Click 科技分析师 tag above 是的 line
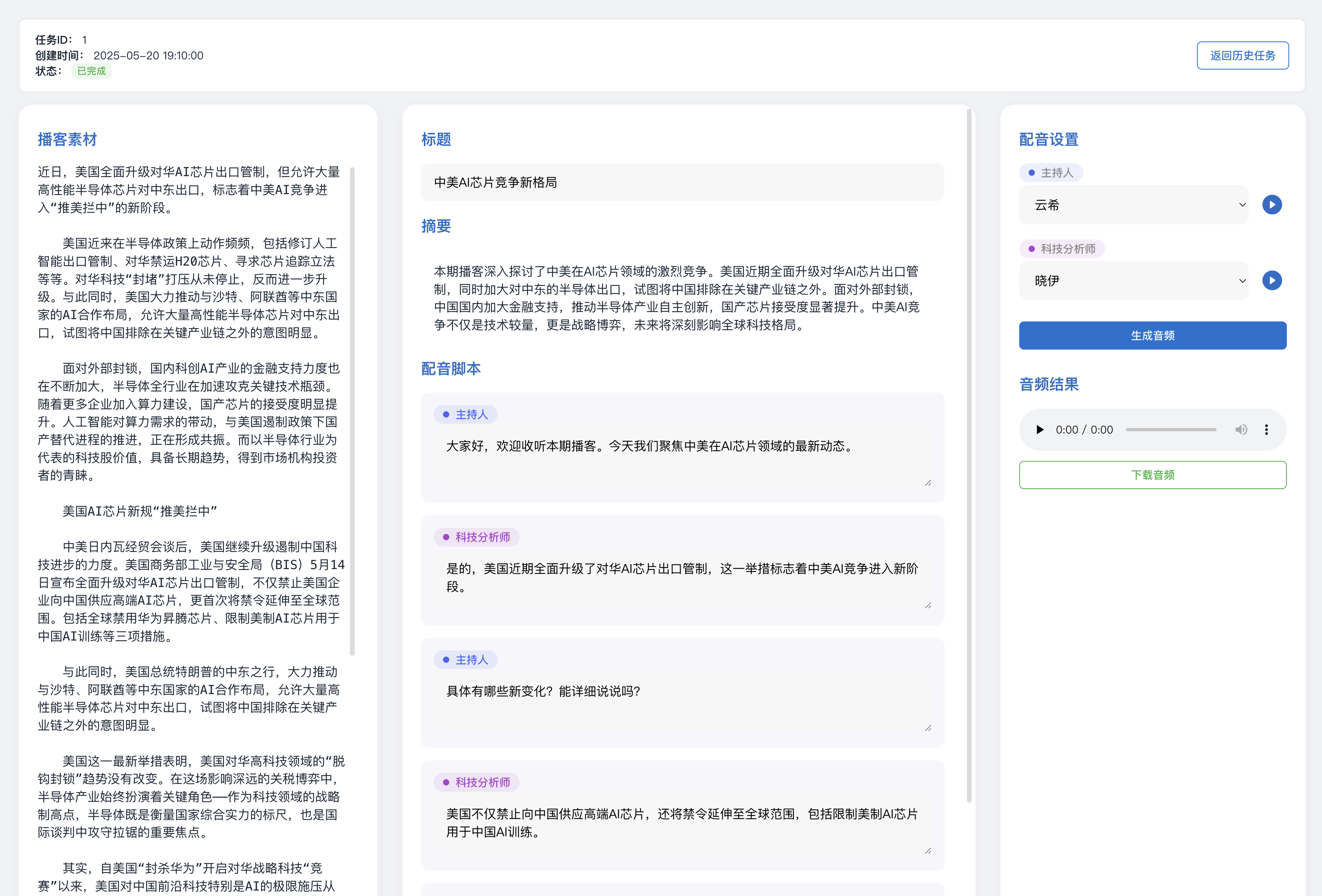Screen dimensions: 1322x896 click(x=477, y=537)
